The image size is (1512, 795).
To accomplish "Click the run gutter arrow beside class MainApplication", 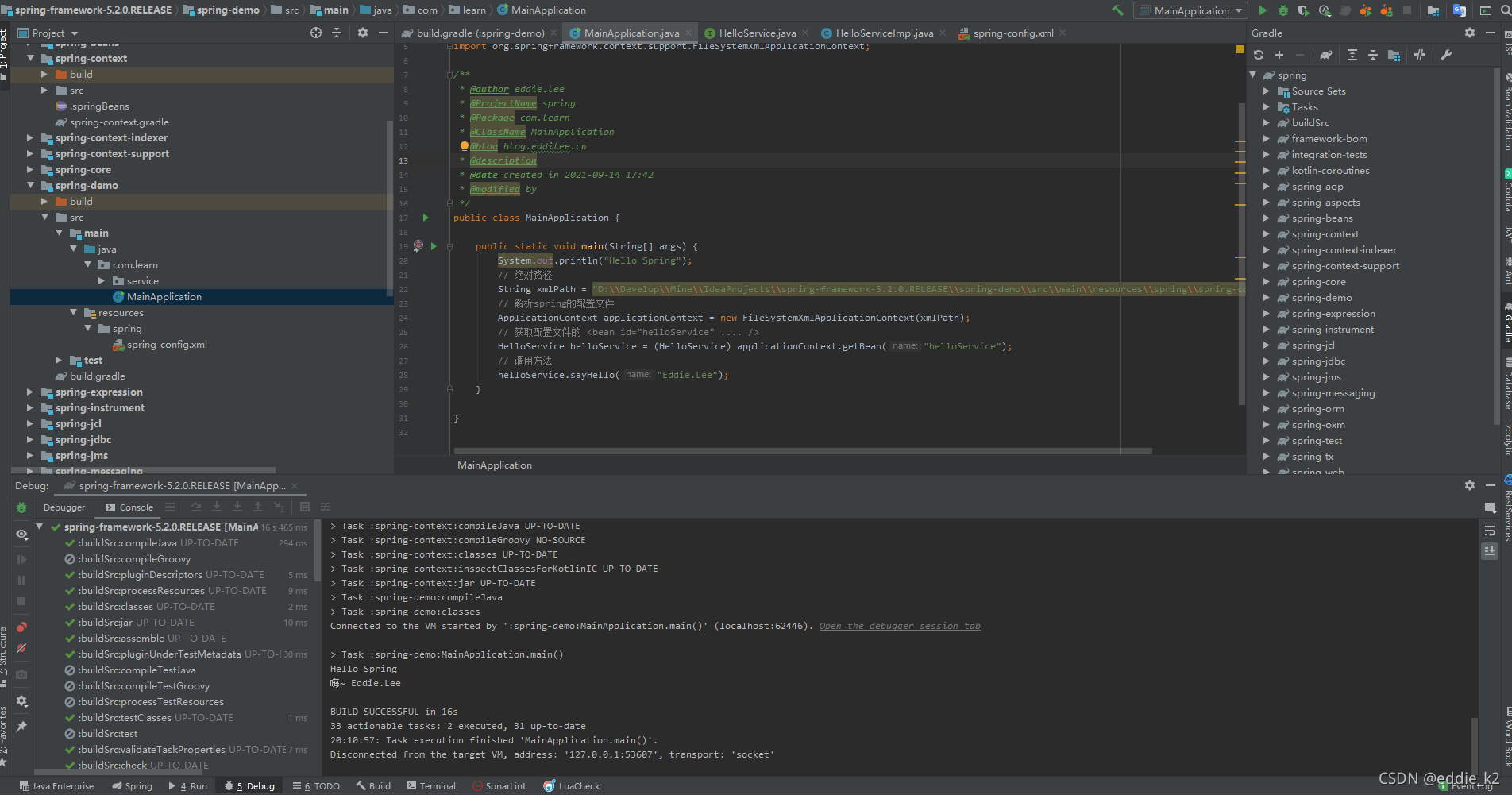I will (x=426, y=218).
